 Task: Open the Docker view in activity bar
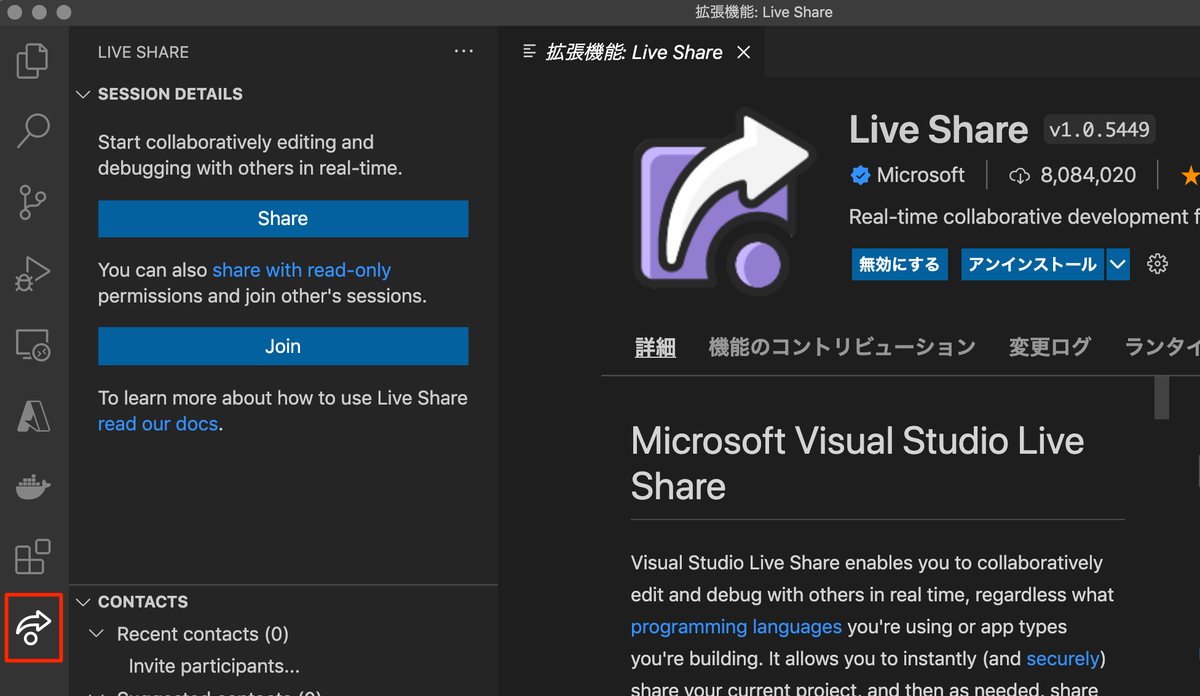pyautogui.click(x=33, y=487)
